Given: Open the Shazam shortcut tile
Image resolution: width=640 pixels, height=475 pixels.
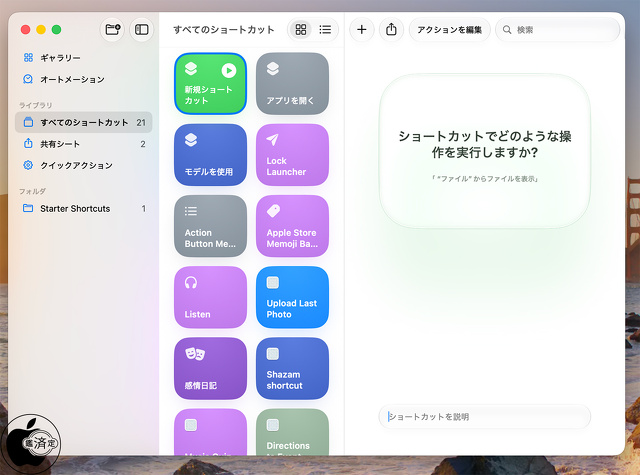Looking at the screenshot, I should [292, 368].
